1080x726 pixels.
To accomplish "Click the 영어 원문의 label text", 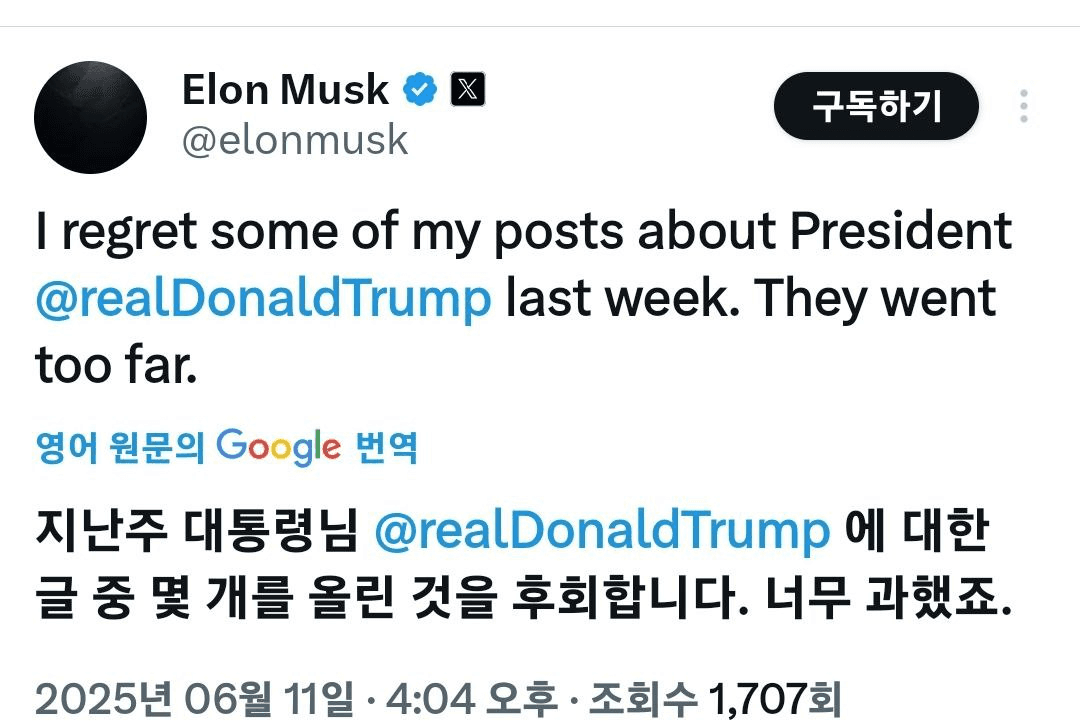I will click(x=119, y=448).
